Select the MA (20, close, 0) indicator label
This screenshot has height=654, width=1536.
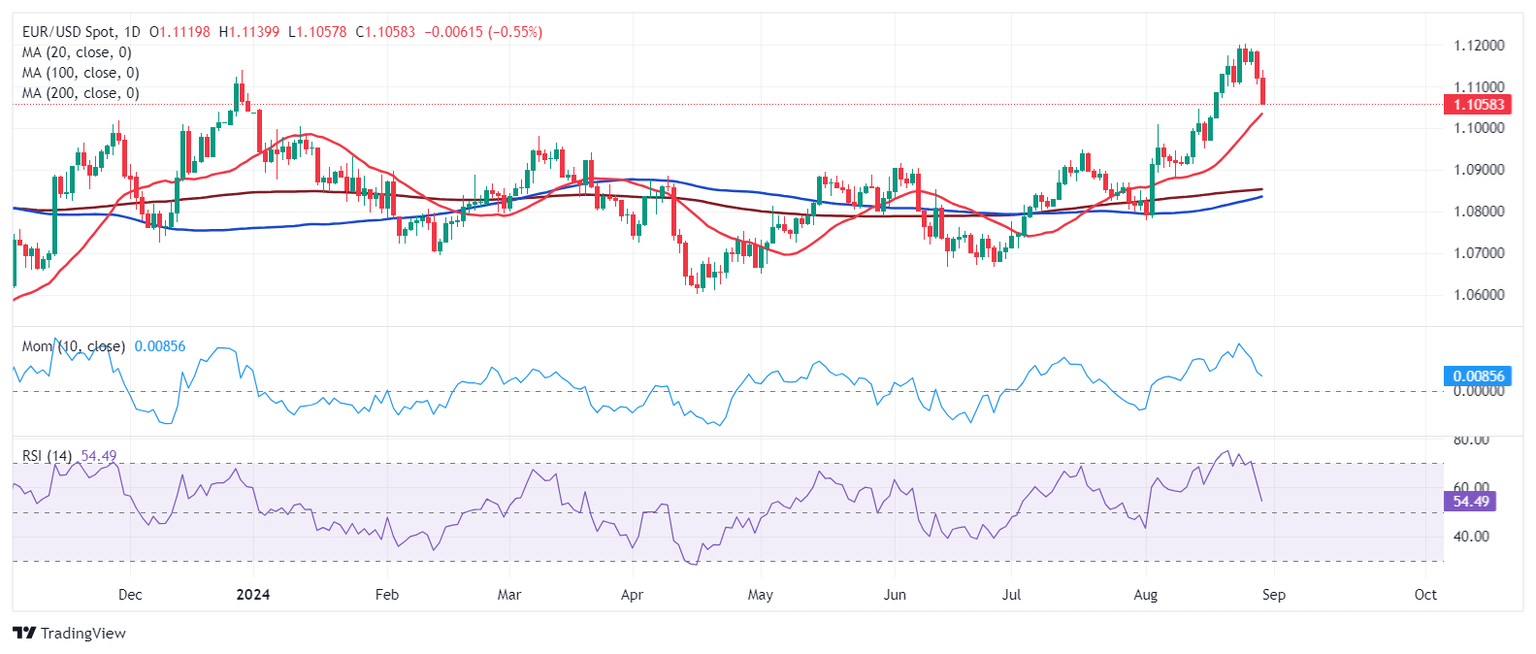[x=76, y=52]
